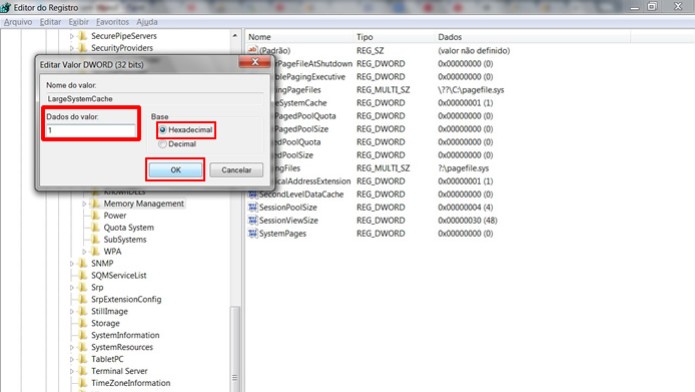Screen dimensions: 695x392
Task: Expand the SNMP tree node
Action: tap(71, 263)
